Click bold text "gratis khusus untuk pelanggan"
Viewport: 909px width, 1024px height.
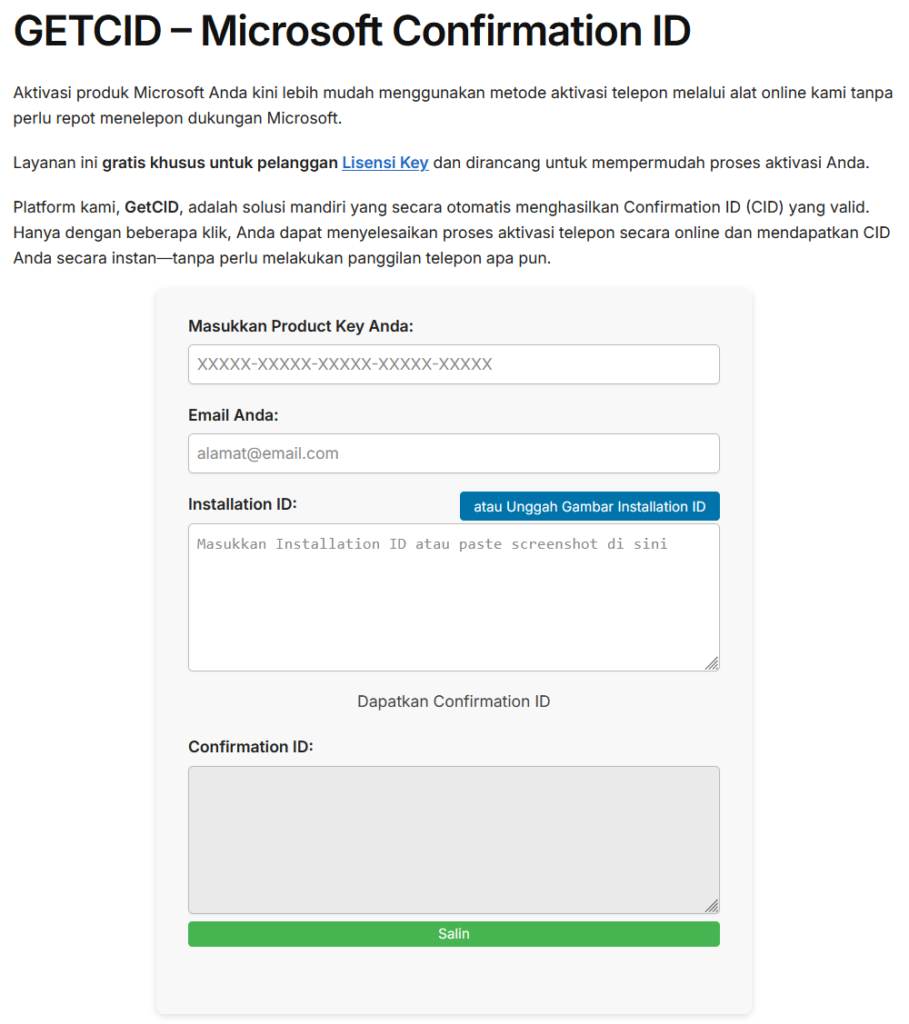[220, 162]
